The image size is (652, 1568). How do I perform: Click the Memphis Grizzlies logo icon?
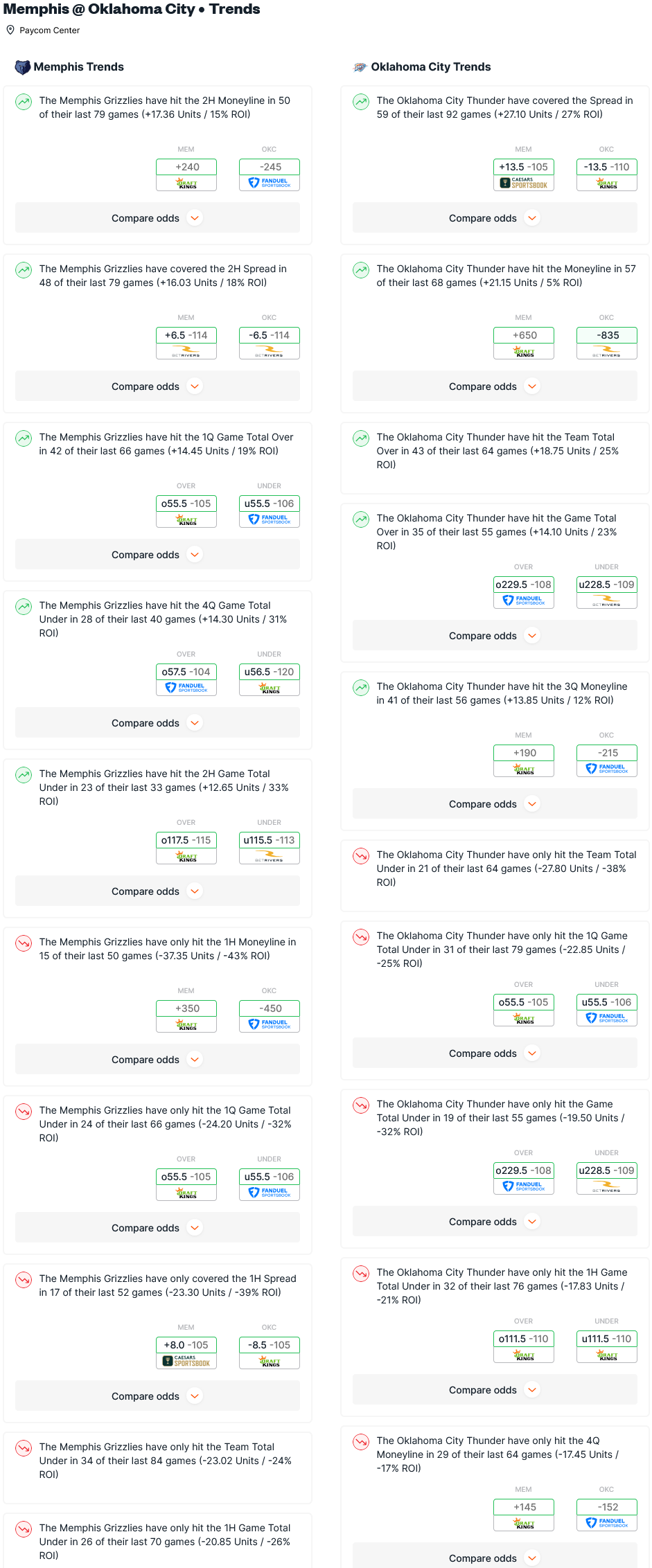point(22,67)
